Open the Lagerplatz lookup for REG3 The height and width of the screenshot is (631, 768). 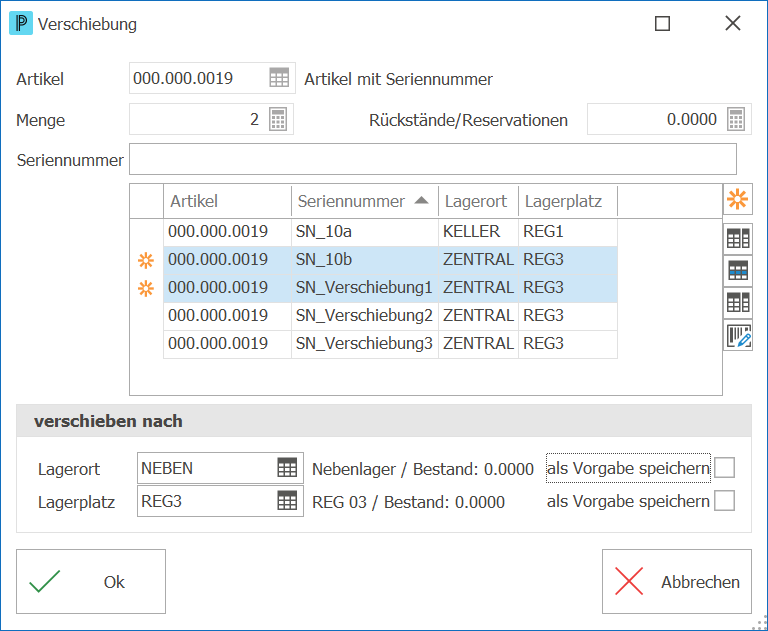[287, 501]
